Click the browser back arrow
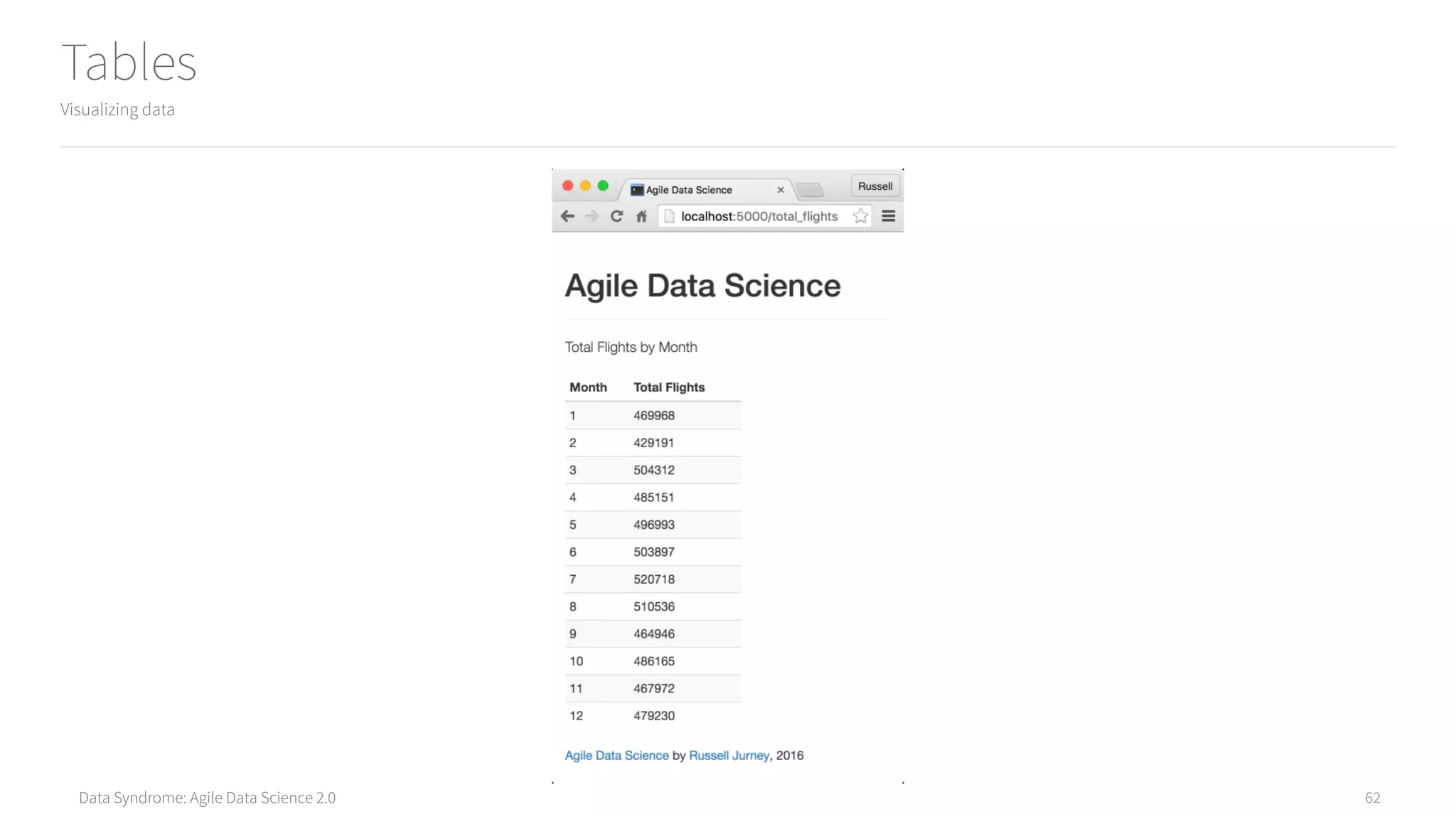Screen dimensions: 1456x819 point(567,216)
